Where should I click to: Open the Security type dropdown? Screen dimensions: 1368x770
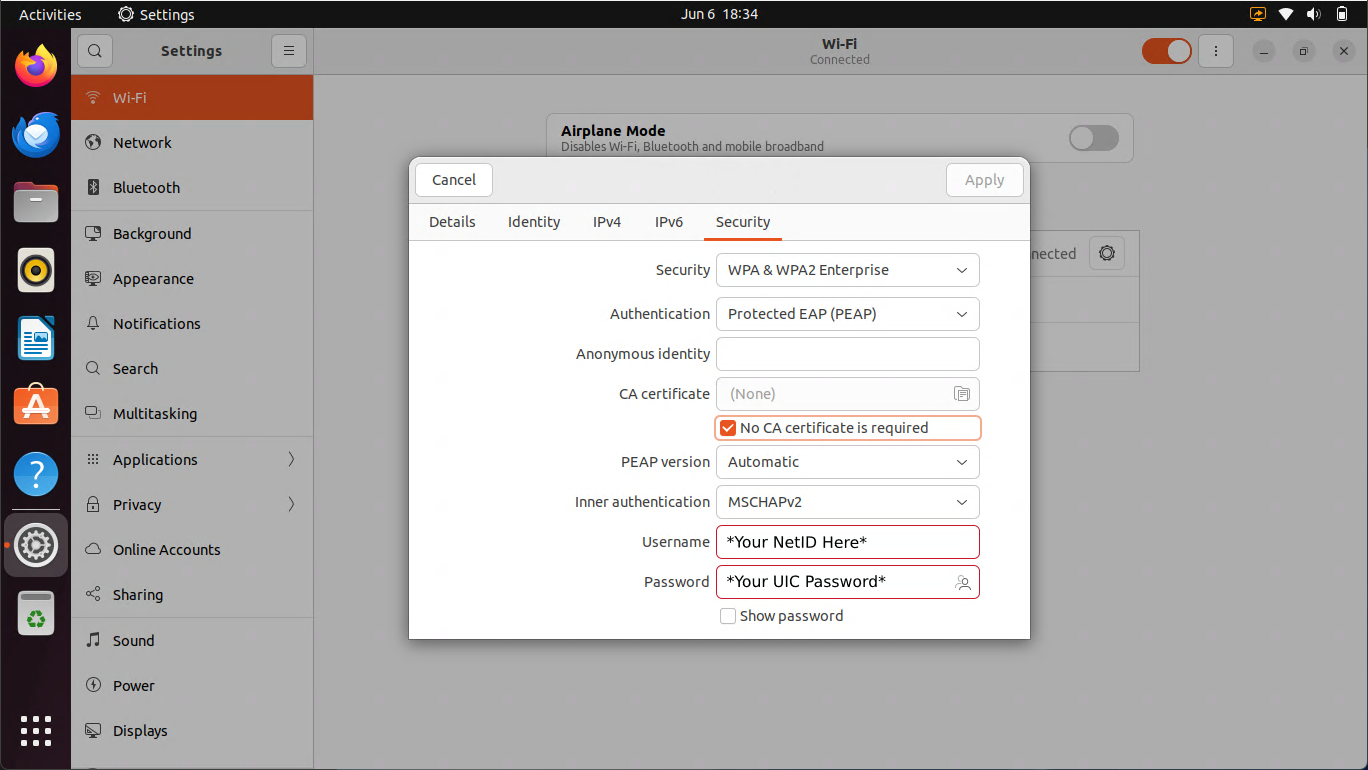(848, 270)
